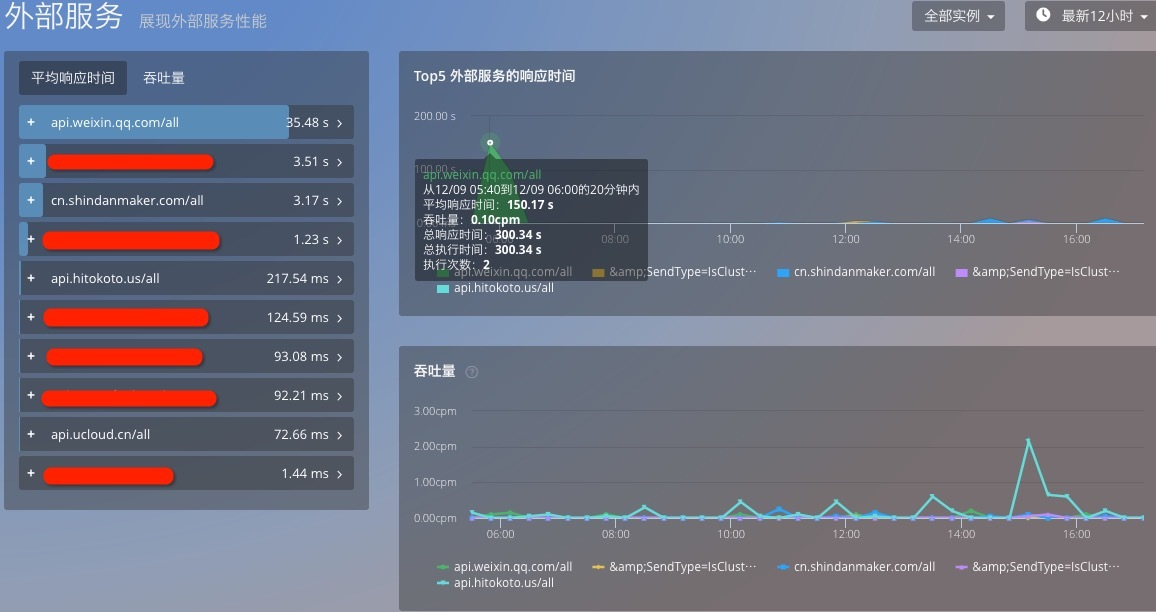The width and height of the screenshot is (1156, 612).
Task: Select the 平均响应时间 tab
Action: (73, 78)
